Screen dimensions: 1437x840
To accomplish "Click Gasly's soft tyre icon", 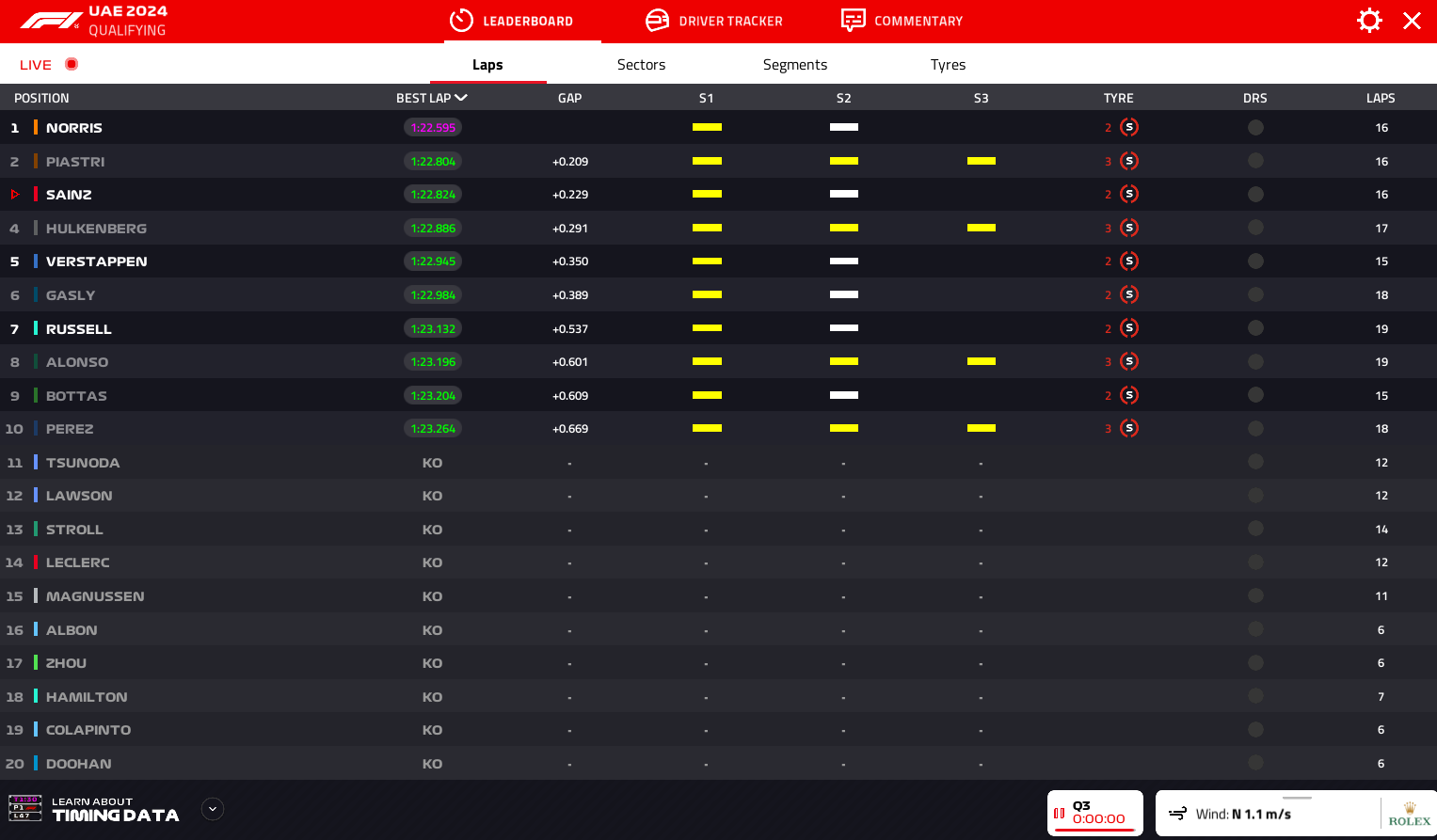I will [1129, 294].
